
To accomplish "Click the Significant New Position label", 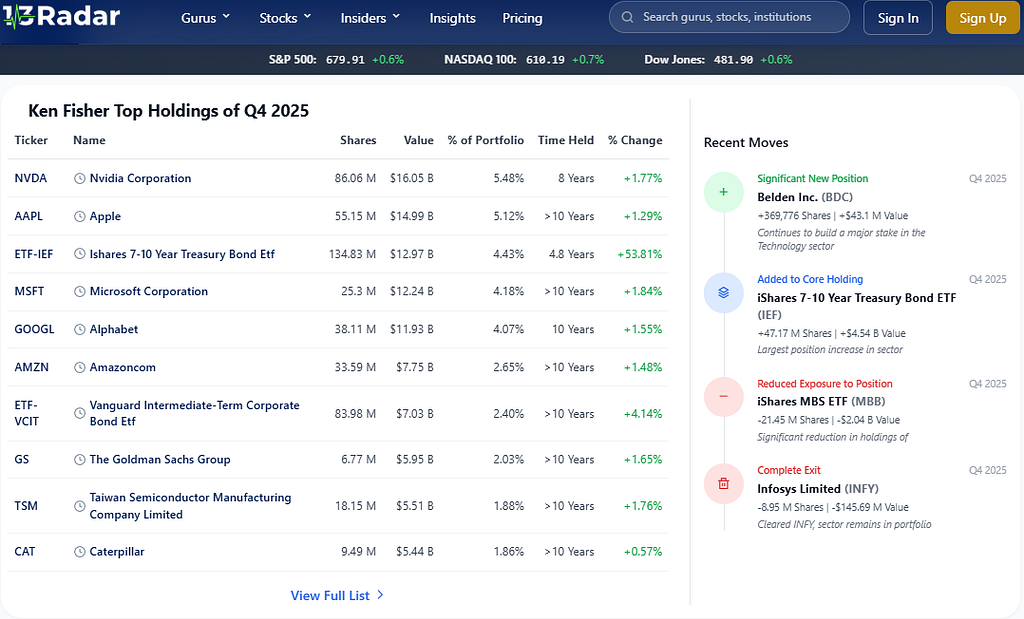I will point(812,179).
